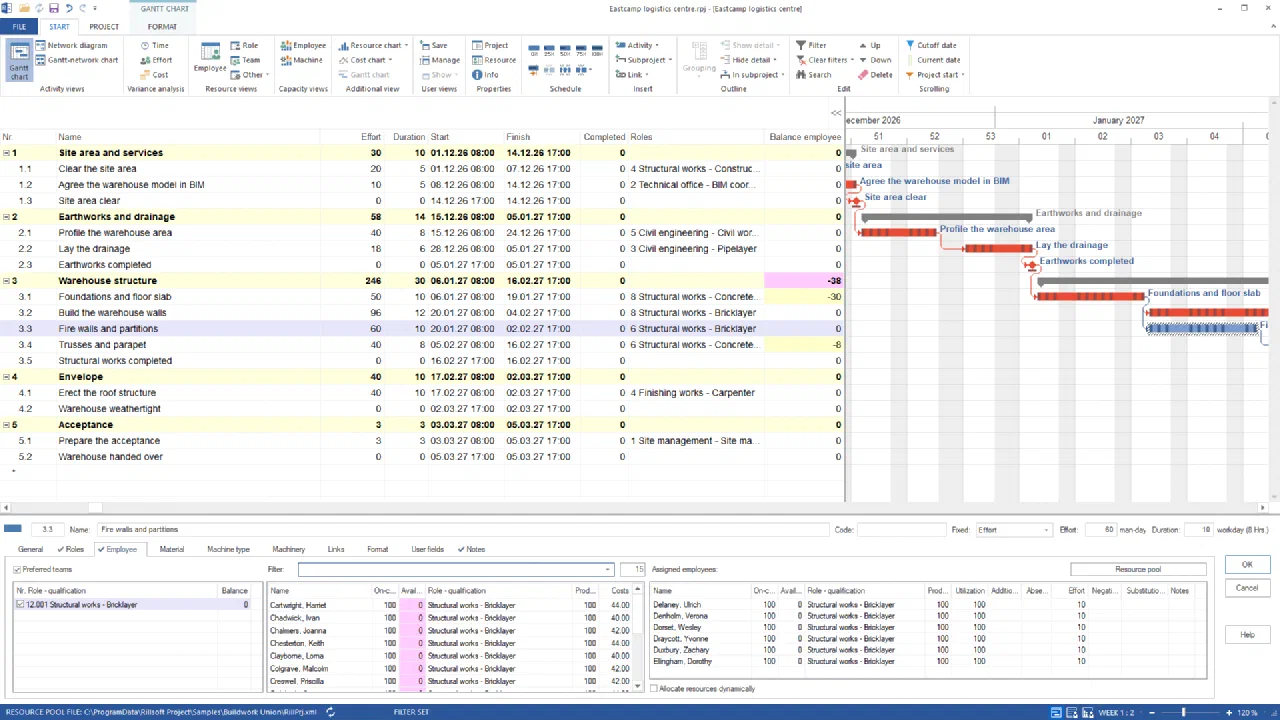Image resolution: width=1280 pixels, height=720 pixels.
Task: Open the Team resource view
Action: click(x=245, y=60)
